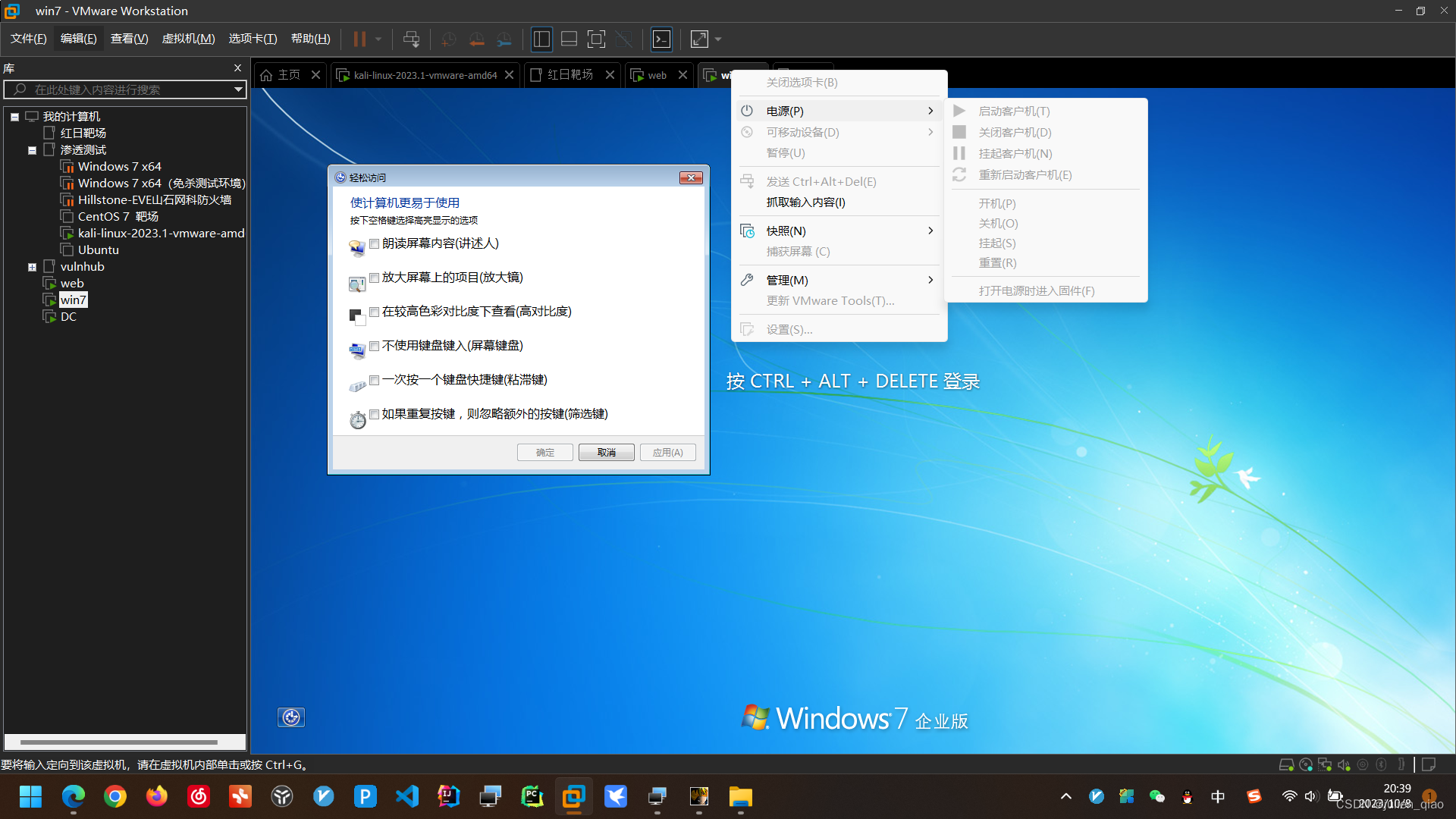Click 取消 button in dialog

pyautogui.click(x=607, y=453)
